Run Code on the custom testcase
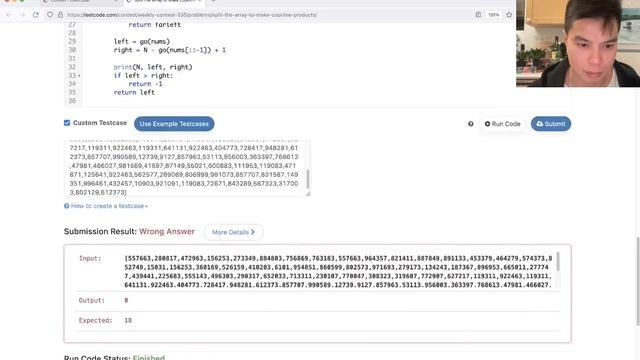640x360 pixels. pos(502,124)
